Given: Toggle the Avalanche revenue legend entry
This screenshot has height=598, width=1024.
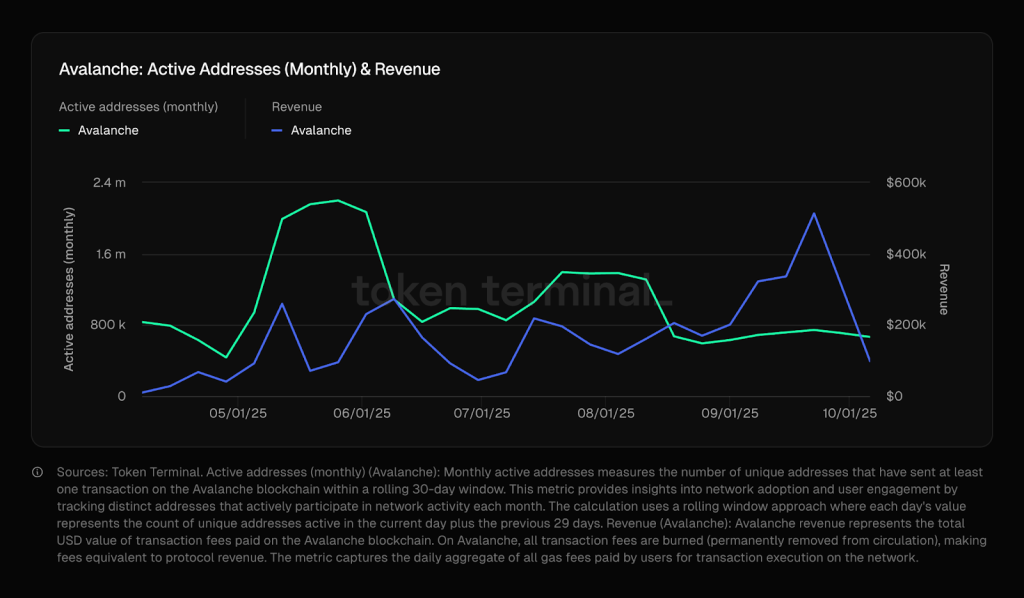Looking at the screenshot, I should 320,130.
